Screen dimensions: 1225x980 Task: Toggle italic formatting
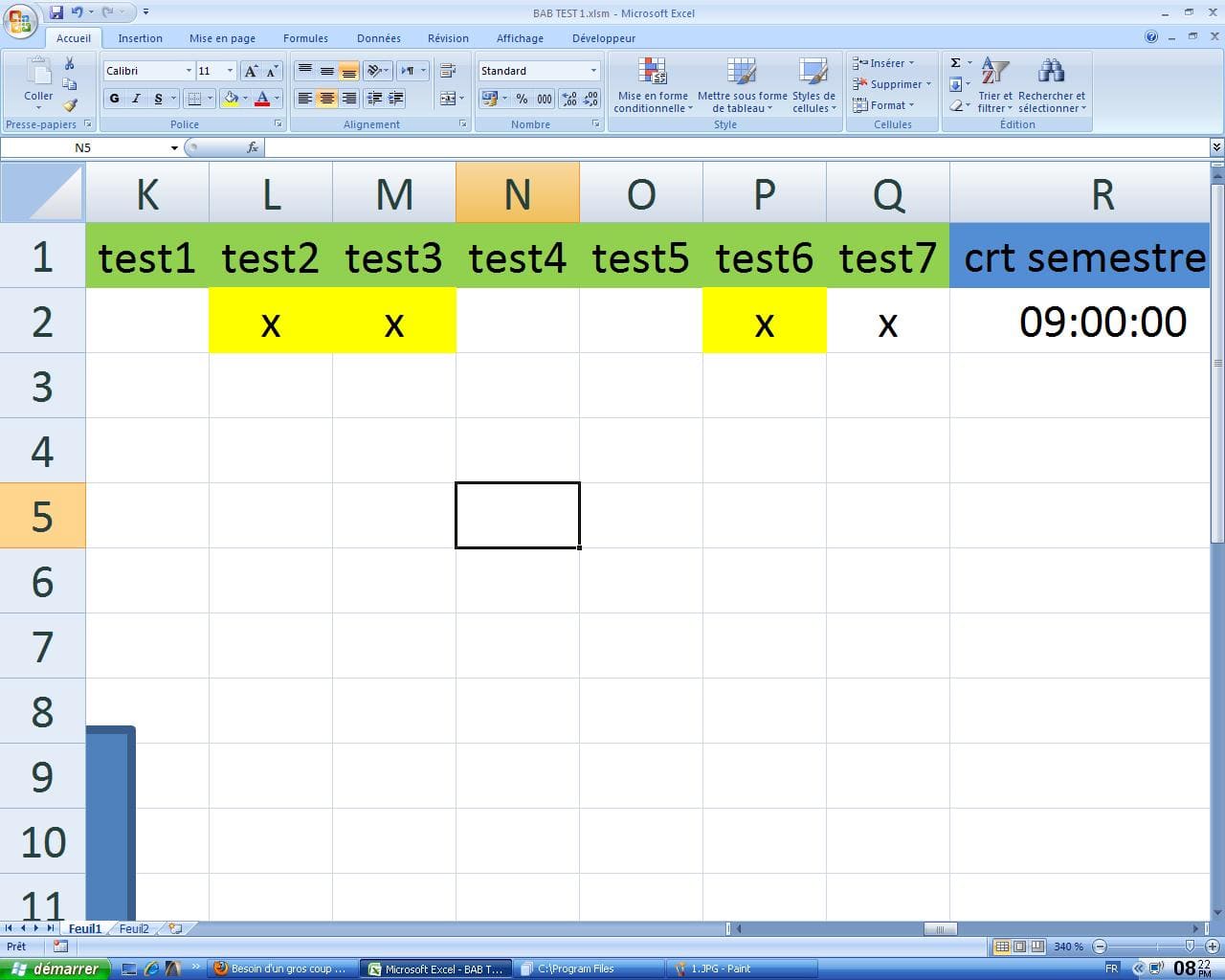click(x=136, y=99)
